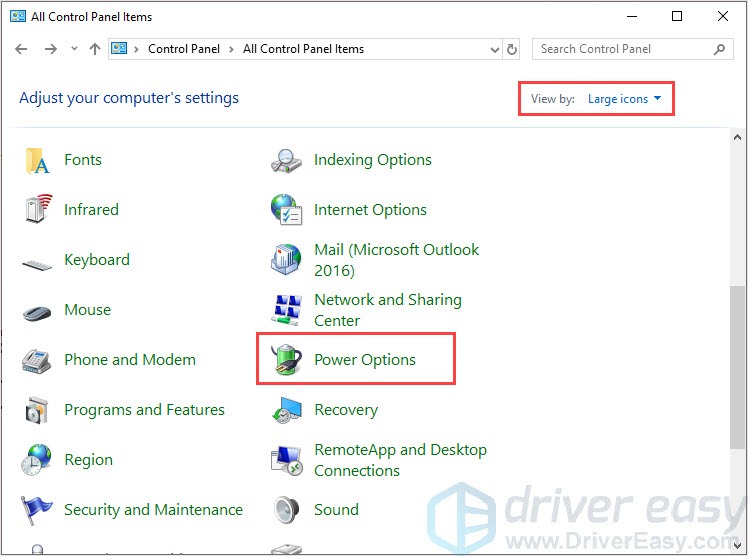Click the Mouse icon
Screen dimensions: 748x556
(37, 313)
